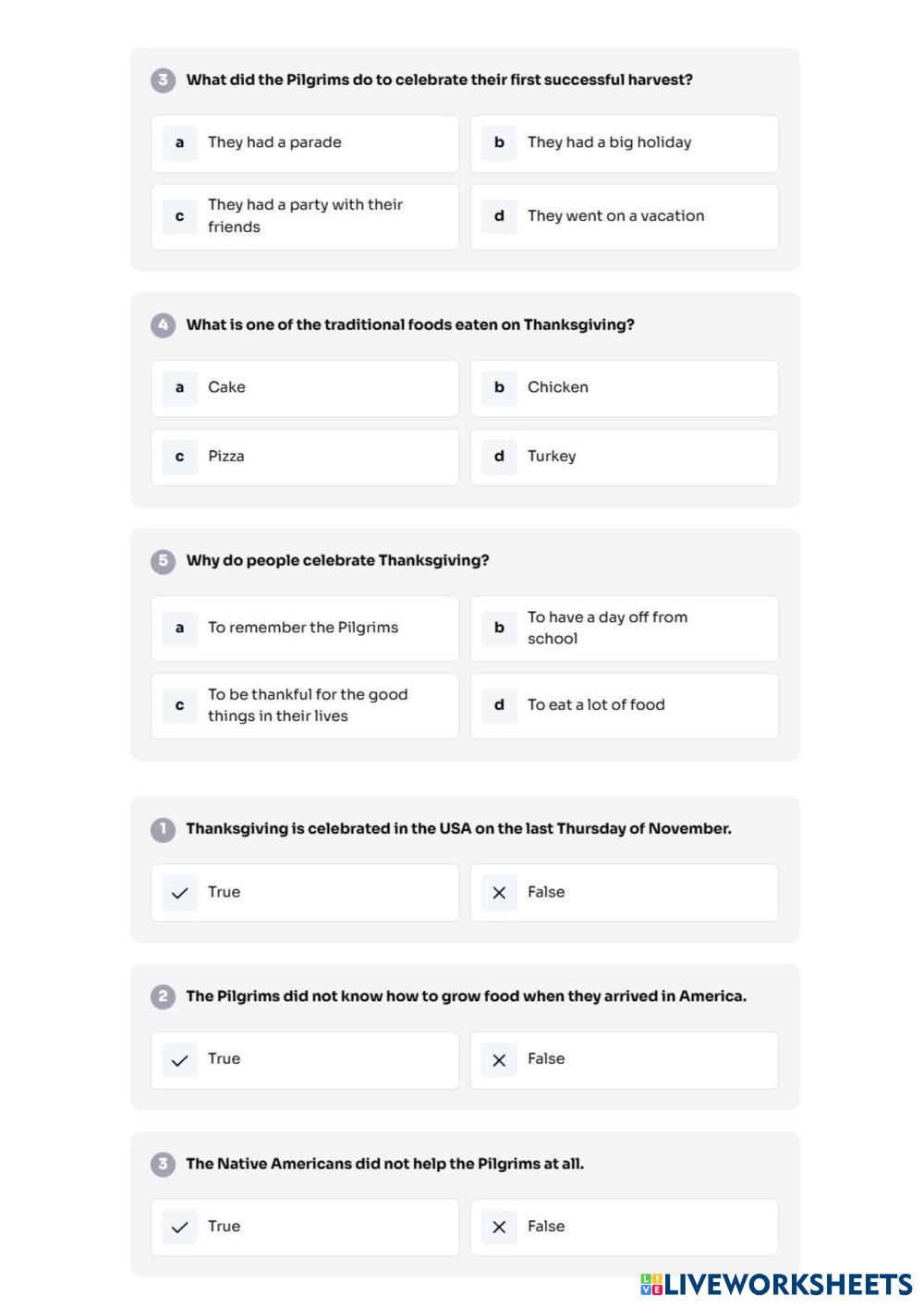Click the letter a badge beside Cake

pos(179,388)
